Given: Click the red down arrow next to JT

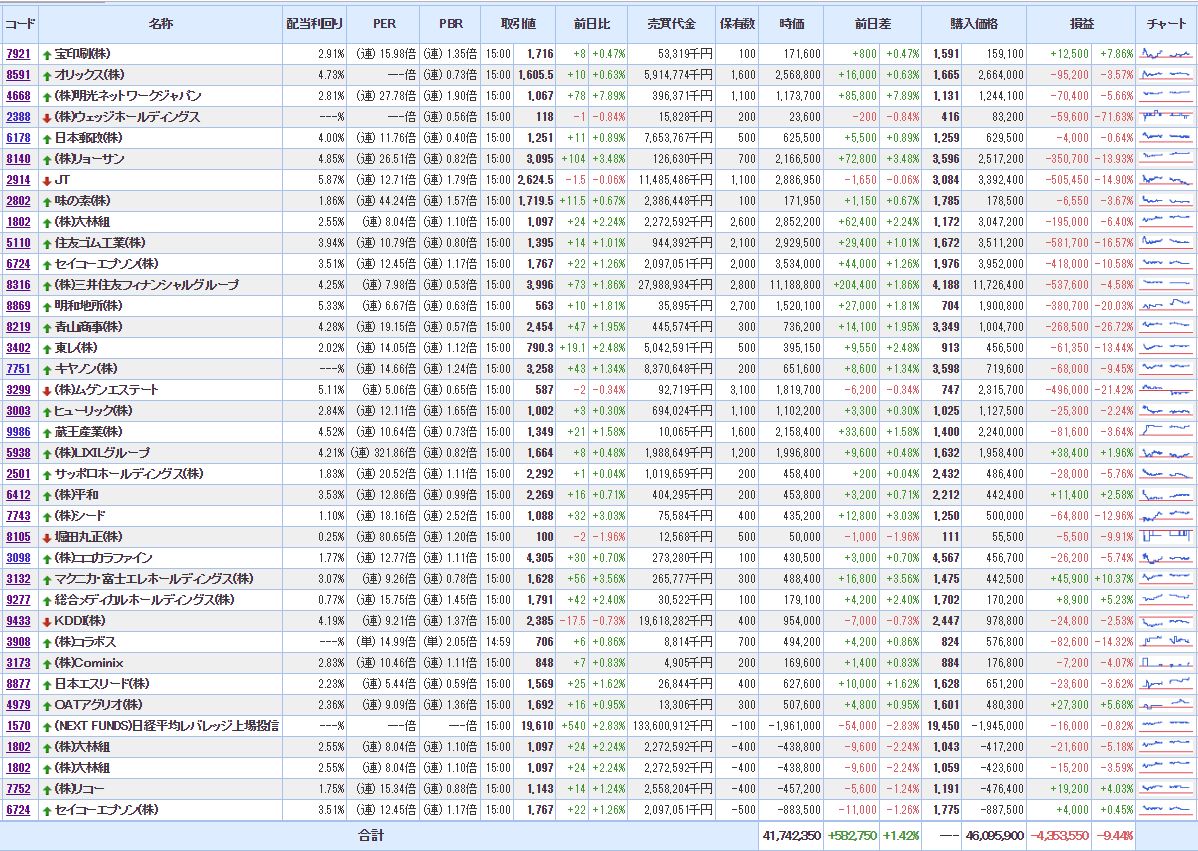Looking at the screenshot, I should 47,180.
